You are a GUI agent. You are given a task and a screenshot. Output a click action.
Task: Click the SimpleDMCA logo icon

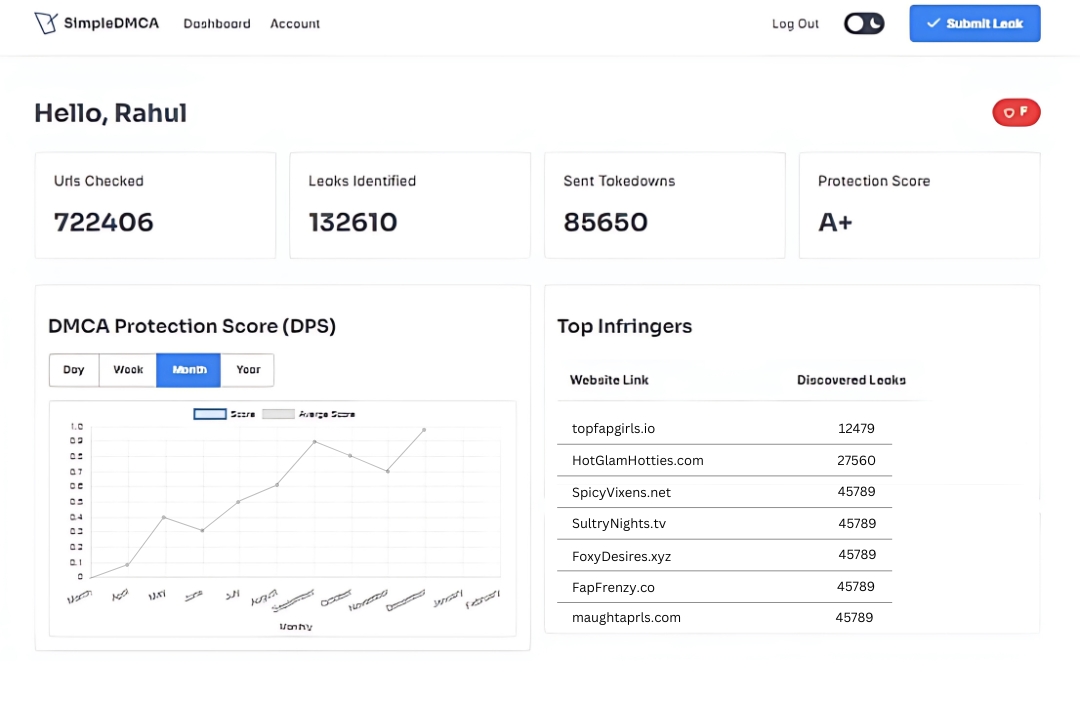tap(46, 23)
